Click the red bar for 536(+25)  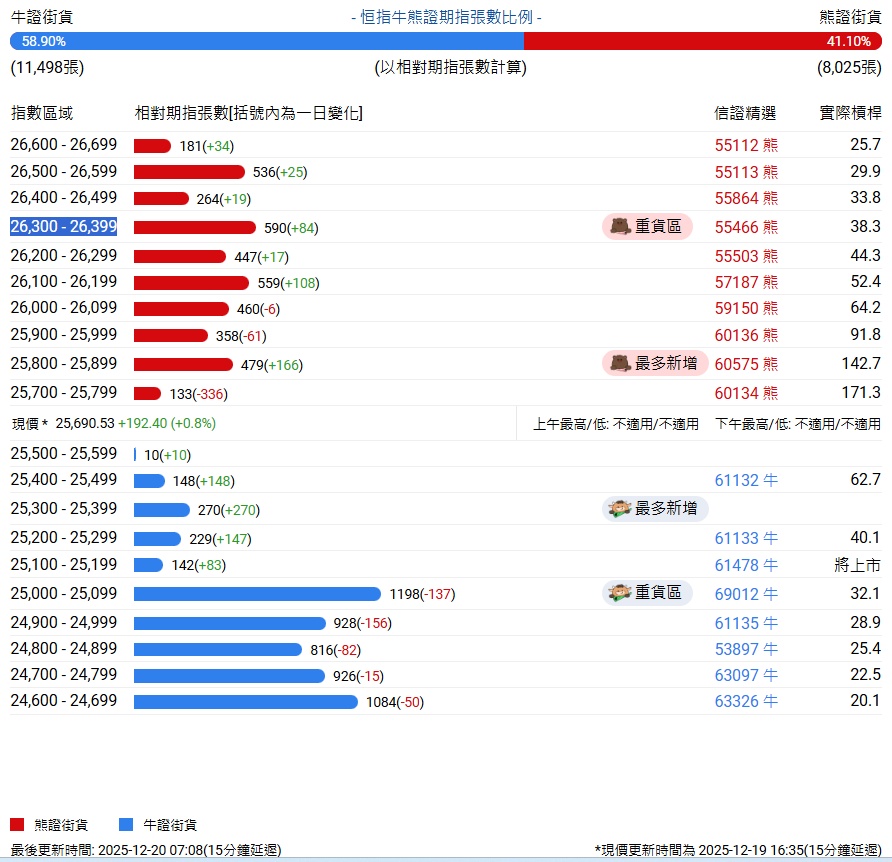[189, 172]
